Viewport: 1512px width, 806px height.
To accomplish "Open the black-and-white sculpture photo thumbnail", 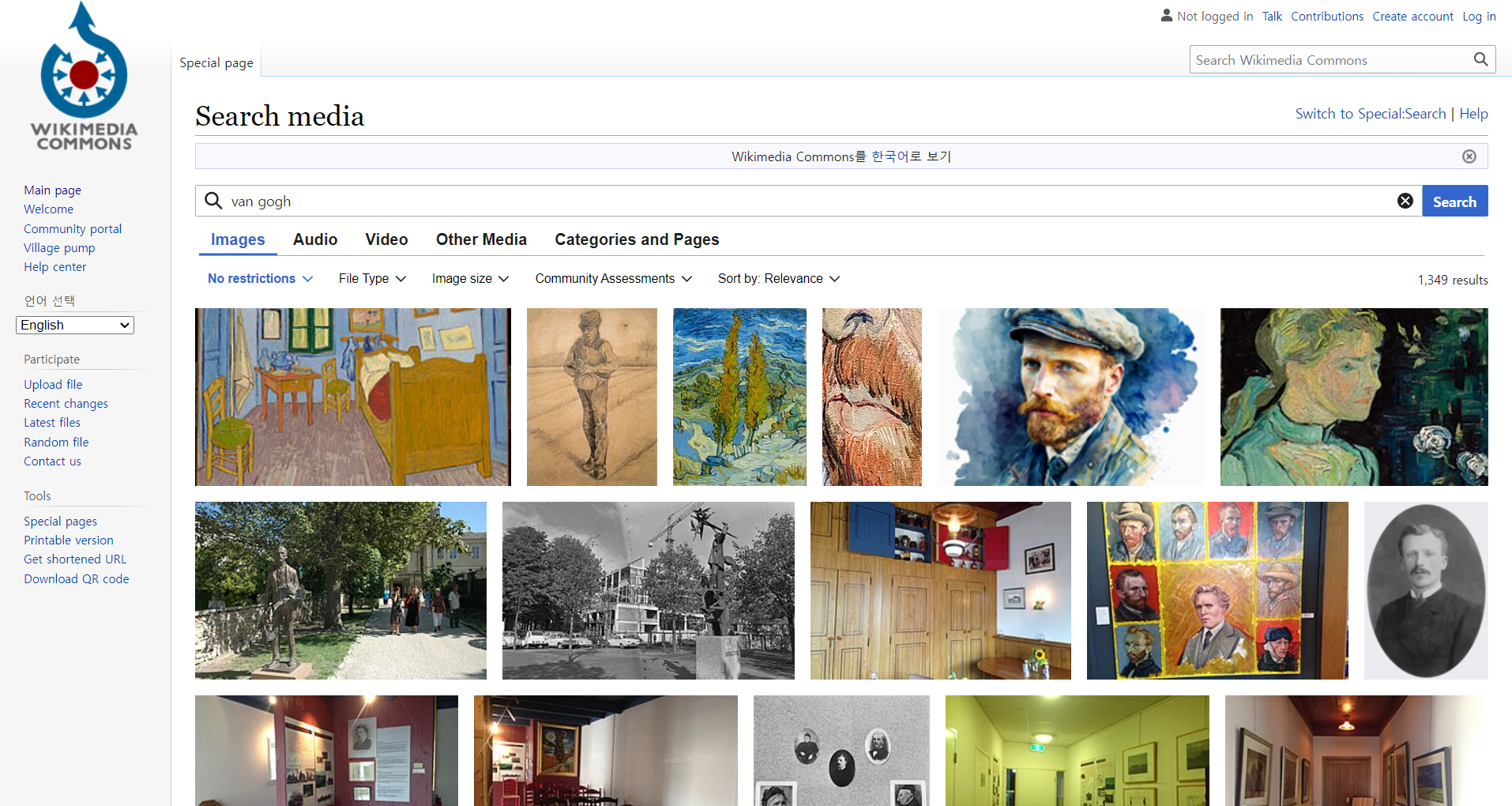I will tap(649, 590).
